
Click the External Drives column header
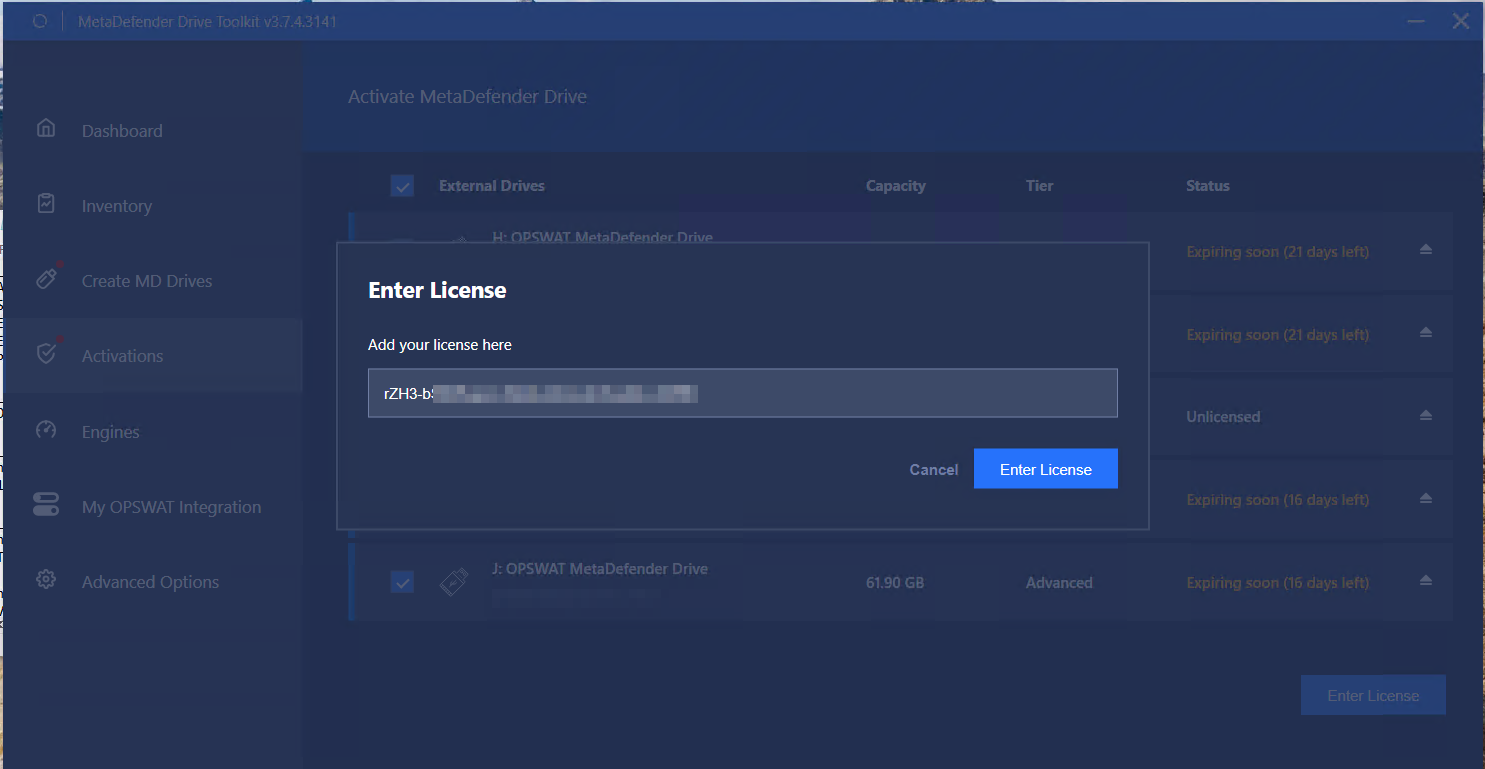pos(491,186)
